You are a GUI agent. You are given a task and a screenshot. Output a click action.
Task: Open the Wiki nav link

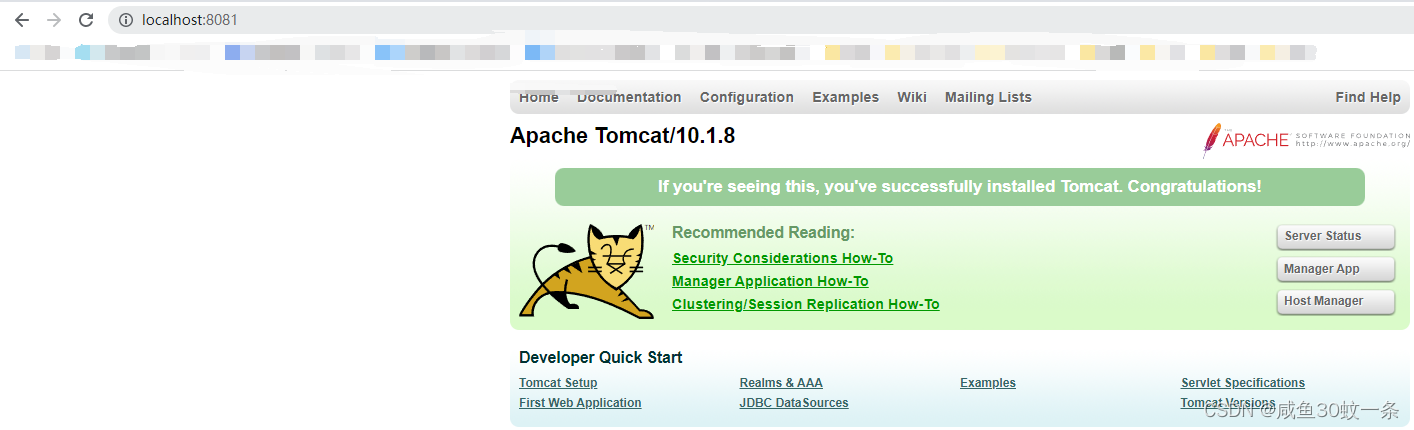pos(912,97)
